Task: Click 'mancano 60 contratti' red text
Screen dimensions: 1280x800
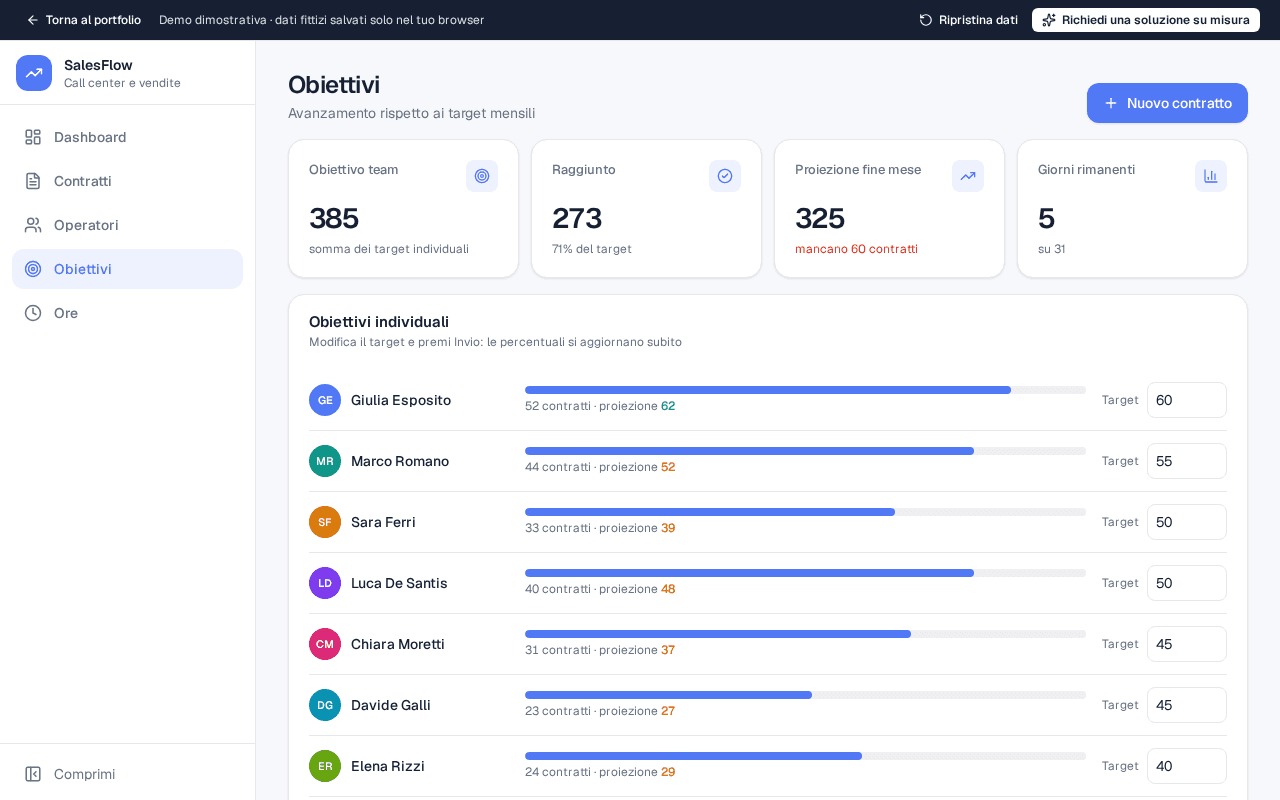Action: pyautogui.click(x=856, y=249)
